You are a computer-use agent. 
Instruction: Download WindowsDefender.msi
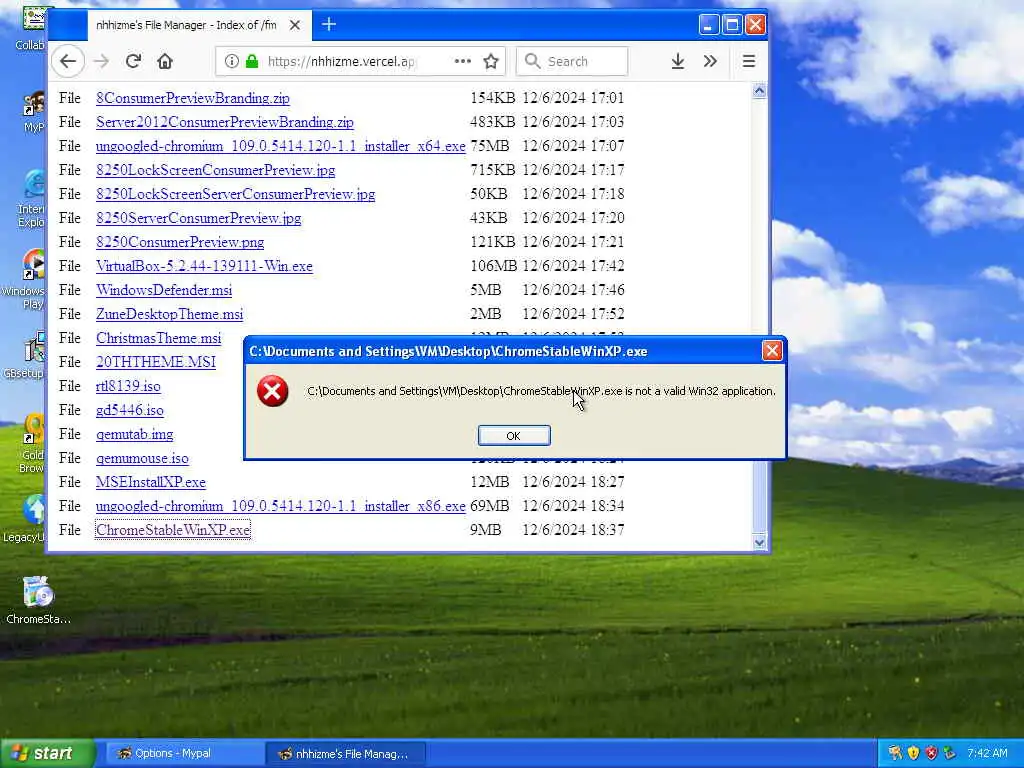[x=164, y=290]
